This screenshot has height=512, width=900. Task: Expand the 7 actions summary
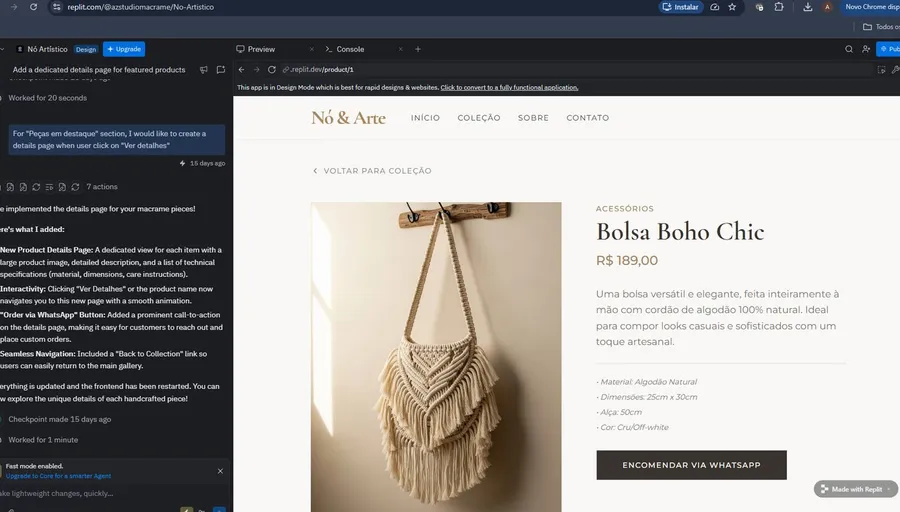click(102, 187)
